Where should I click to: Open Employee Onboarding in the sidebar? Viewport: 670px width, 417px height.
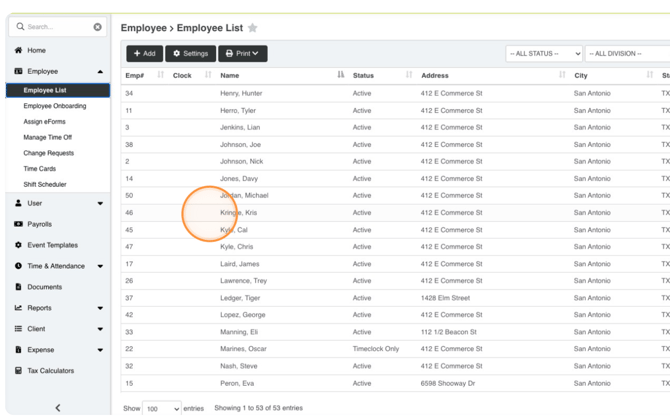click(55, 106)
